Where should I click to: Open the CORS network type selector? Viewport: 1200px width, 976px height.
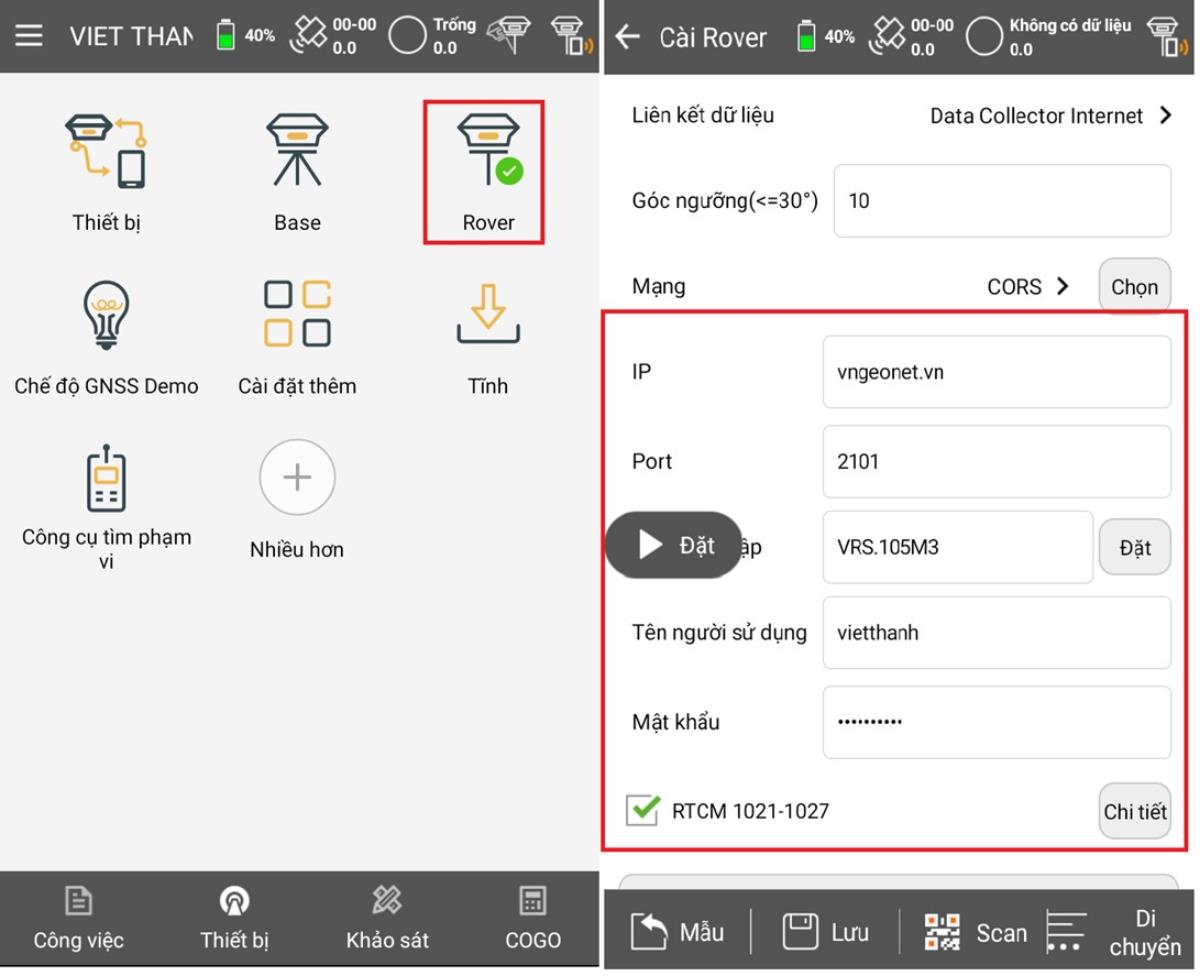[1028, 287]
